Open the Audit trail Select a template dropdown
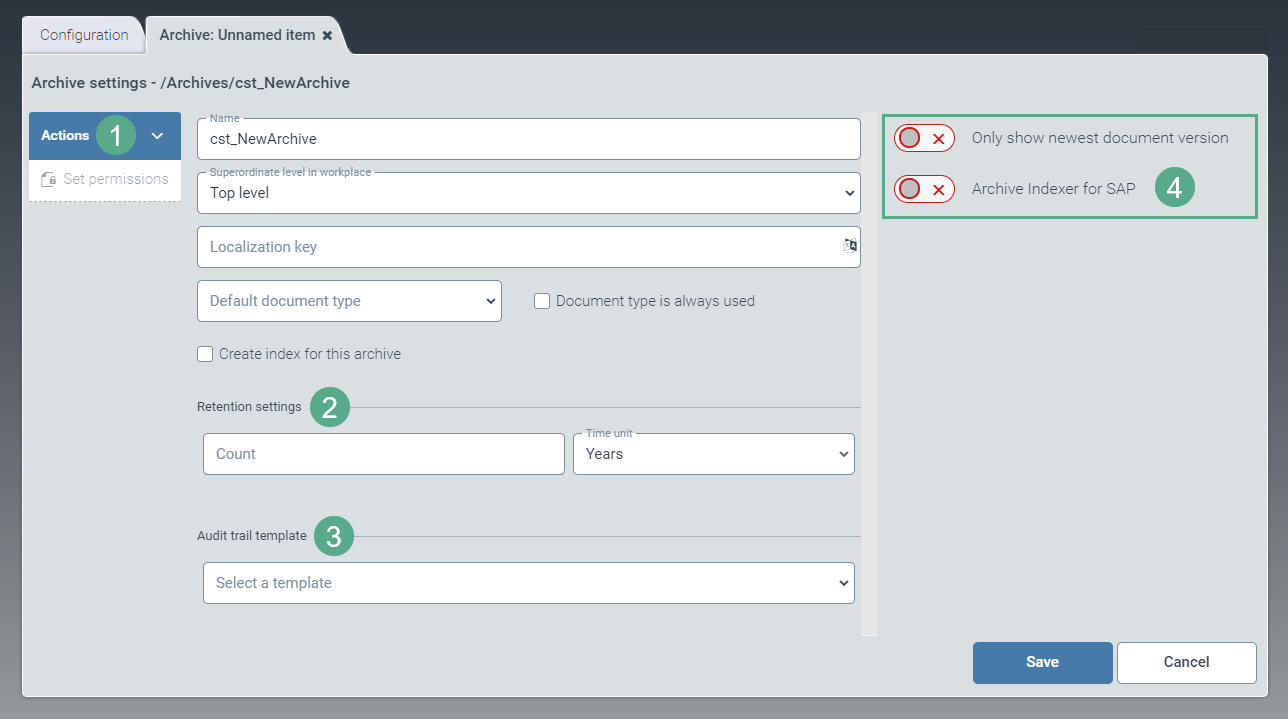The image size is (1288, 719). tap(528, 583)
